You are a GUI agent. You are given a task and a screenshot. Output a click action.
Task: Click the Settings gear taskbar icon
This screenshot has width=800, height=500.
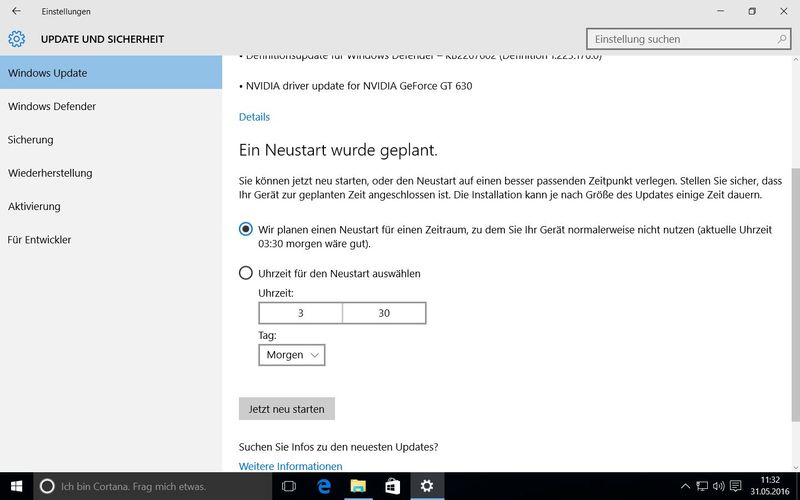(x=427, y=486)
